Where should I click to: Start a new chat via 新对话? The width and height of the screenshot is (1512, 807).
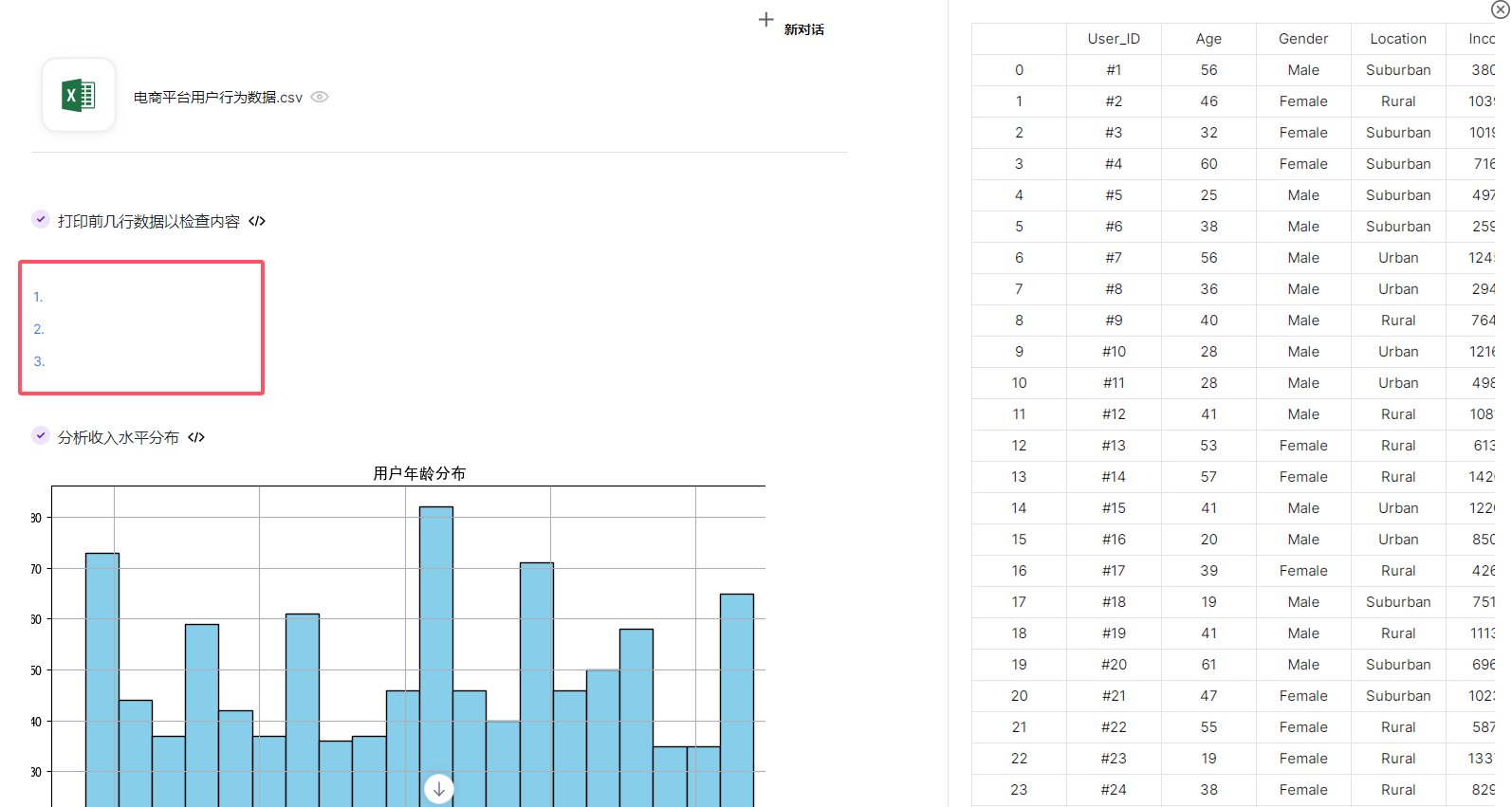[803, 29]
